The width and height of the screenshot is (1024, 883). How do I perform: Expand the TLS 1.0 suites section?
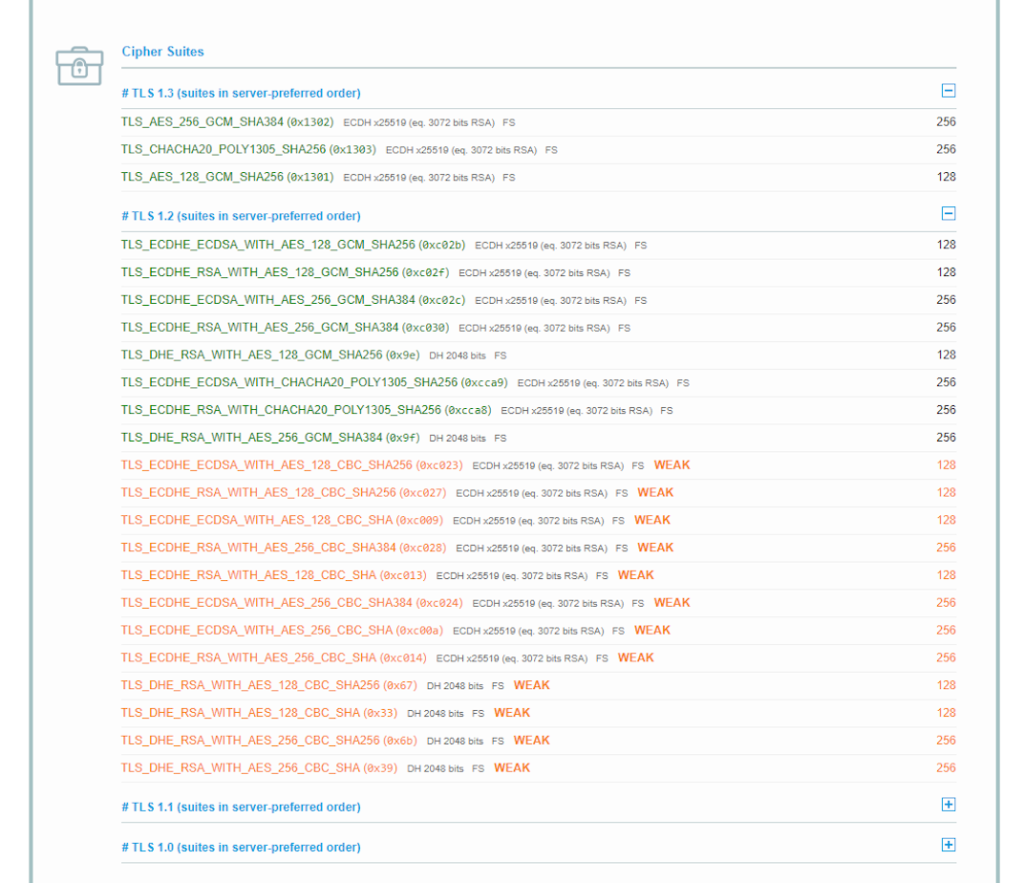(x=948, y=845)
